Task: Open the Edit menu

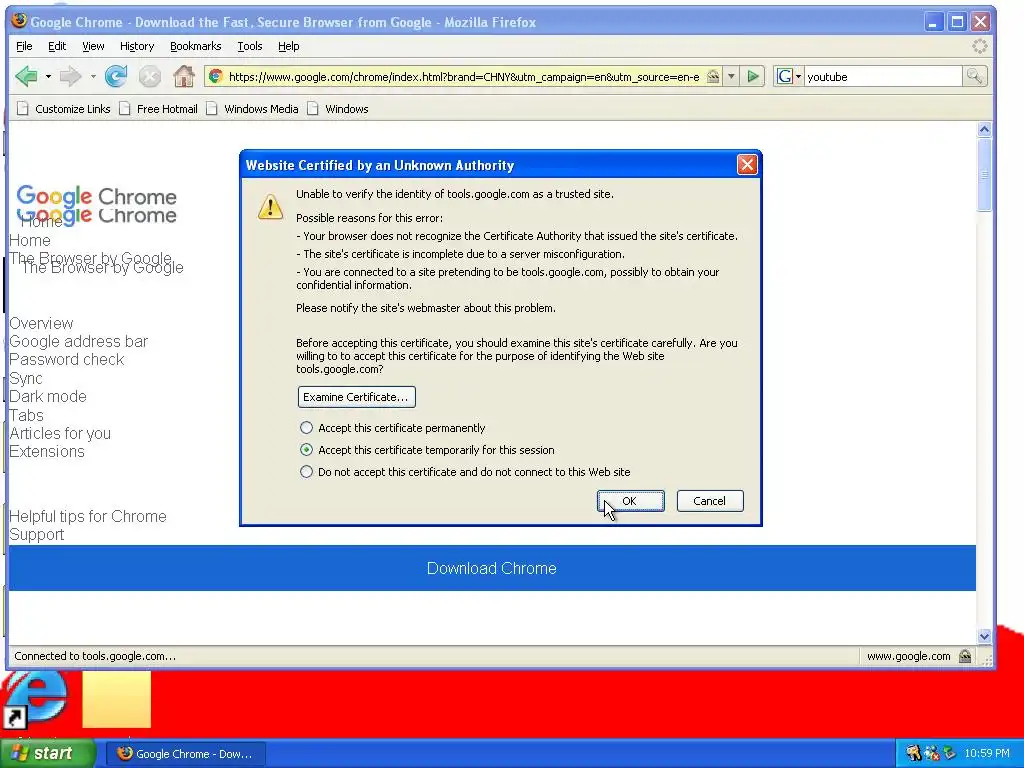Action: click(57, 46)
